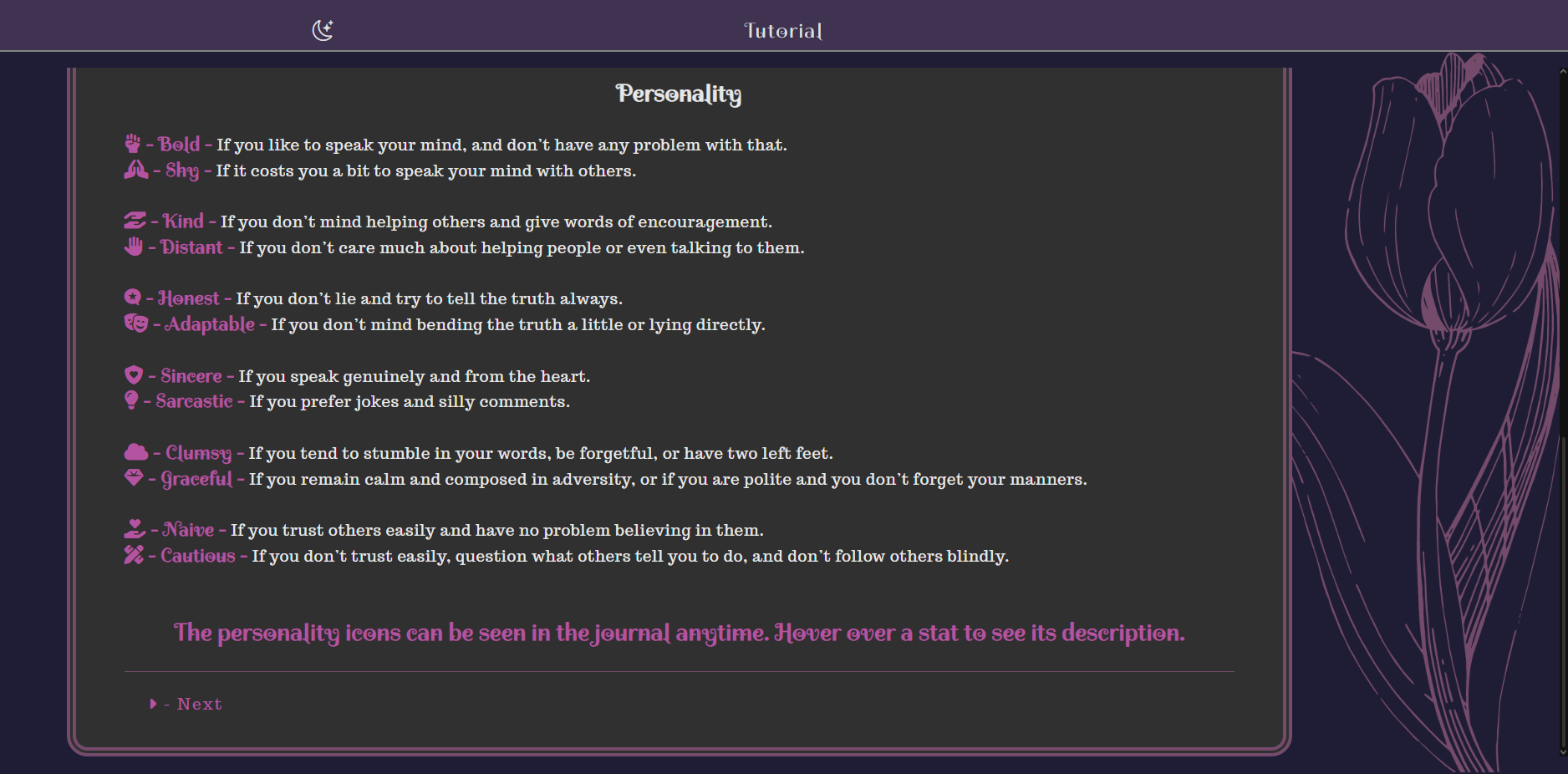The image size is (1568, 774).
Task: Click the Shy praying hands icon
Action: [x=136, y=170]
